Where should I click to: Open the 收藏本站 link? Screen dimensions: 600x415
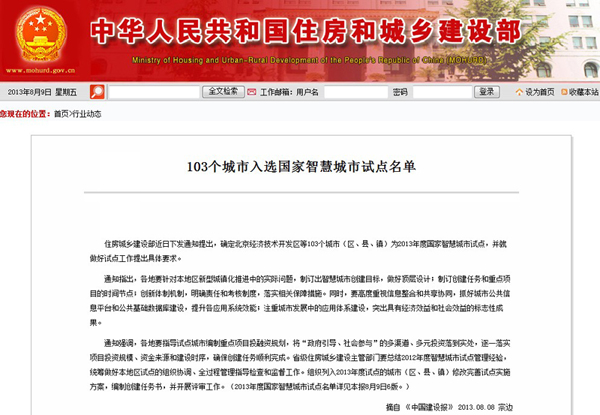pos(584,92)
